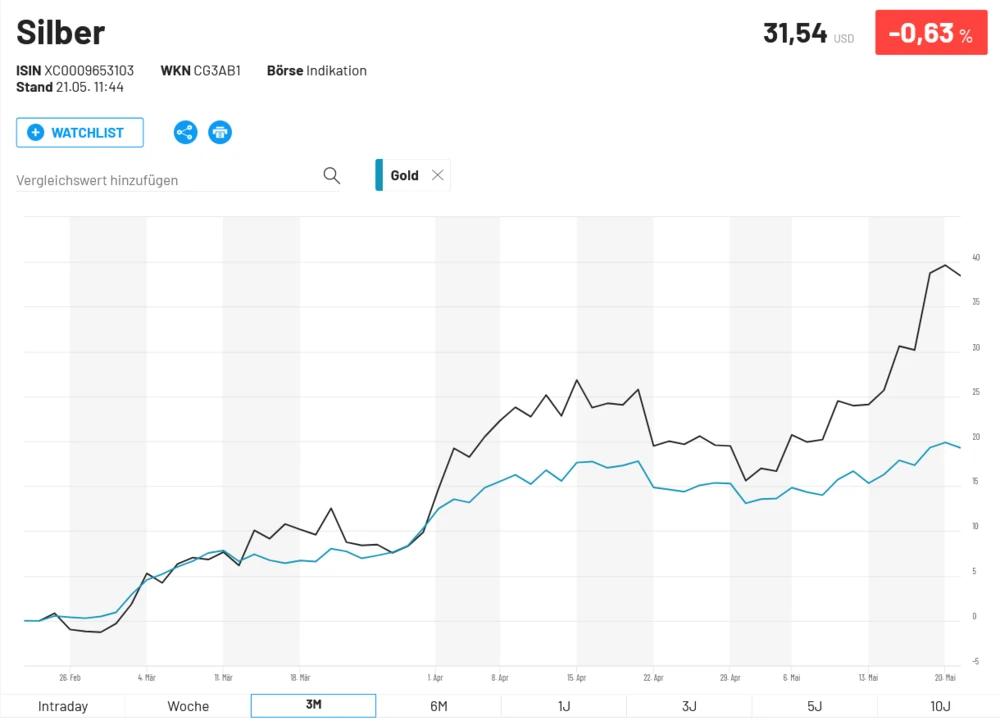Viewport: 1000px width, 725px height.
Task: Add Silber to the watchlist
Action: 80,132
